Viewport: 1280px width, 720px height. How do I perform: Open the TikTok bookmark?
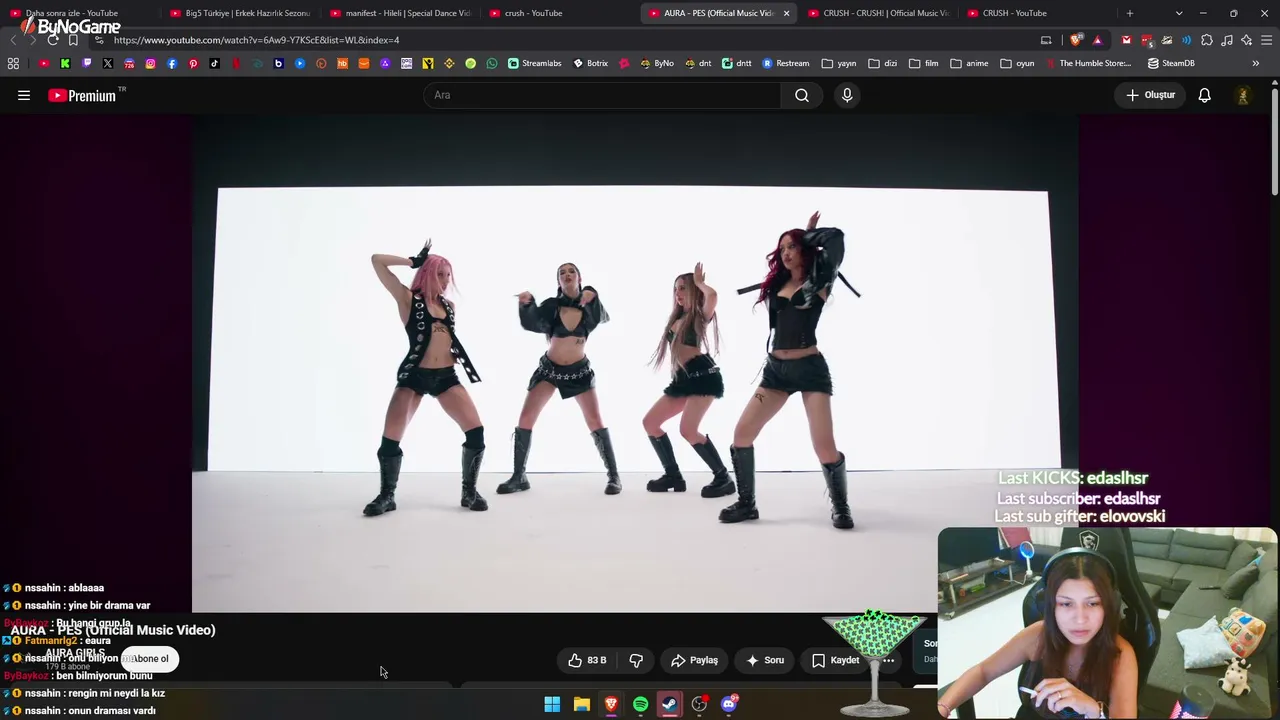coord(215,63)
